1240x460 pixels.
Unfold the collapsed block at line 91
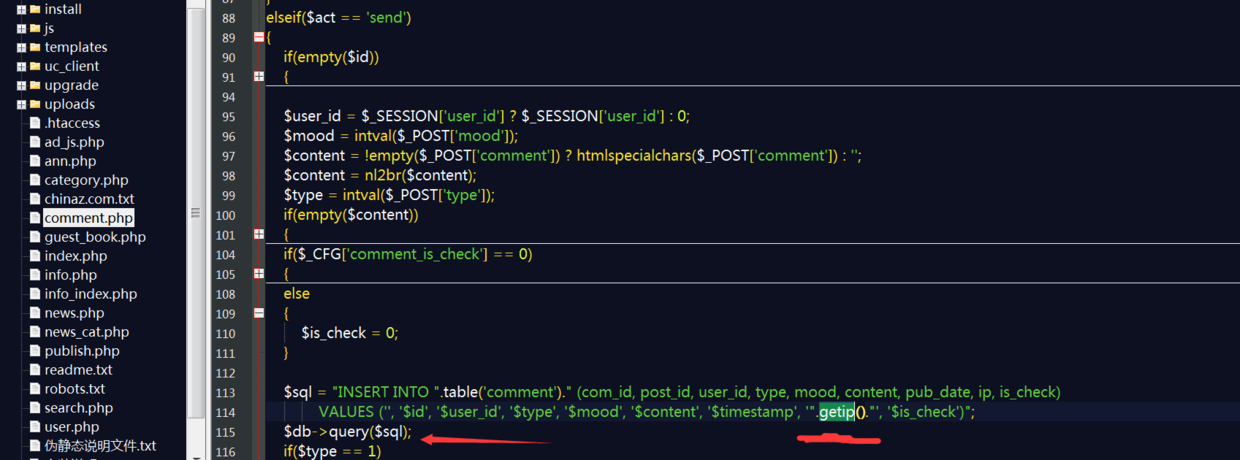pos(259,76)
